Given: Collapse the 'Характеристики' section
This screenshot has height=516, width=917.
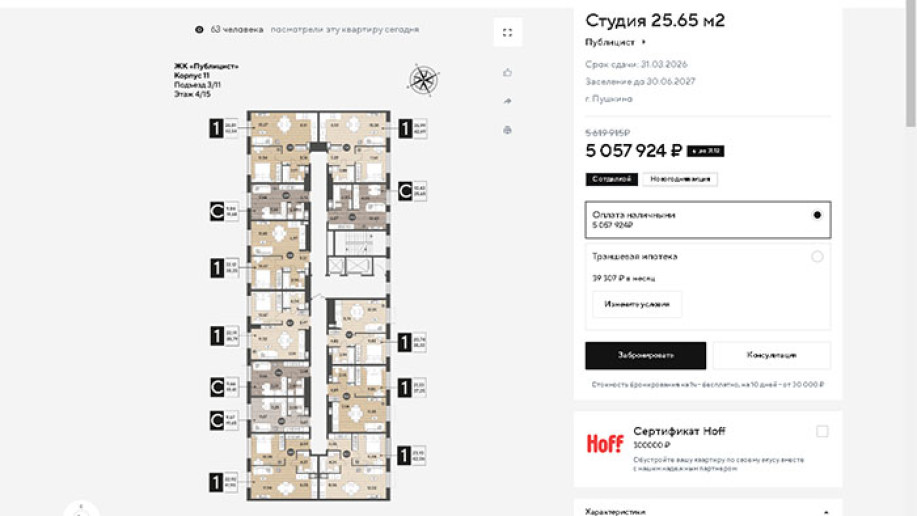Looking at the screenshot, I should pyautogui.click(x=826, y=510).
